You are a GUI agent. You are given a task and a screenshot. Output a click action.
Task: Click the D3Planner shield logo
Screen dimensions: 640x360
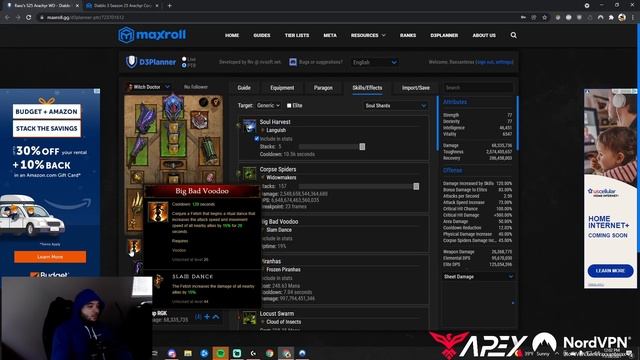131,62
